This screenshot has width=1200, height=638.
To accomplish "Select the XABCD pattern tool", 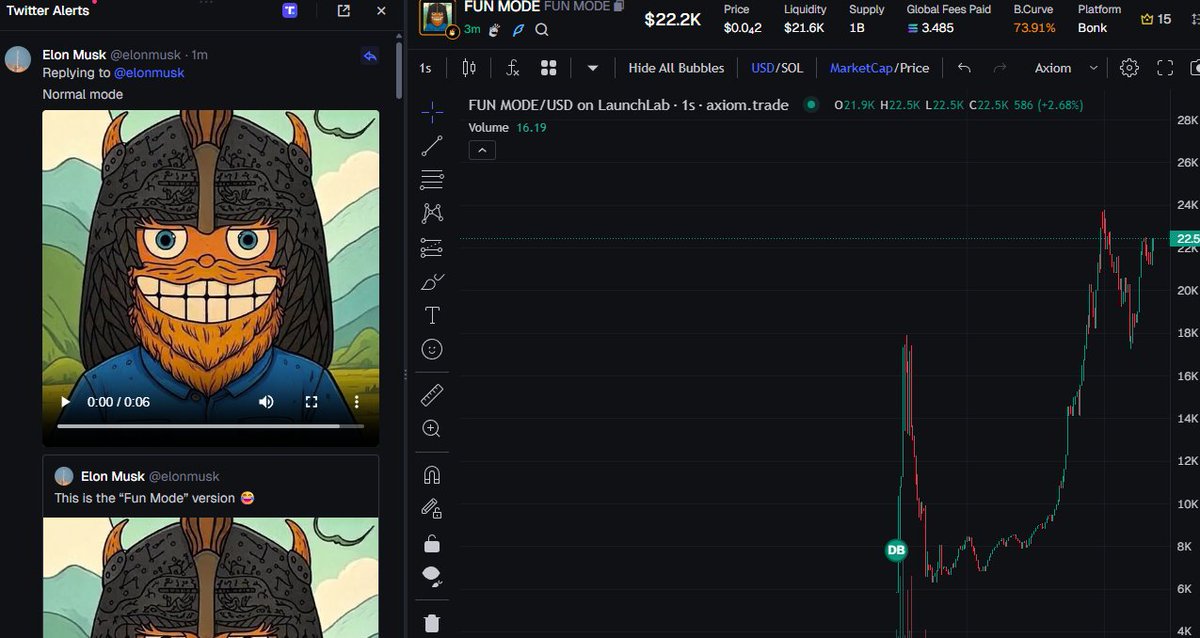I will pyautogui.click(x=432, y=213).
